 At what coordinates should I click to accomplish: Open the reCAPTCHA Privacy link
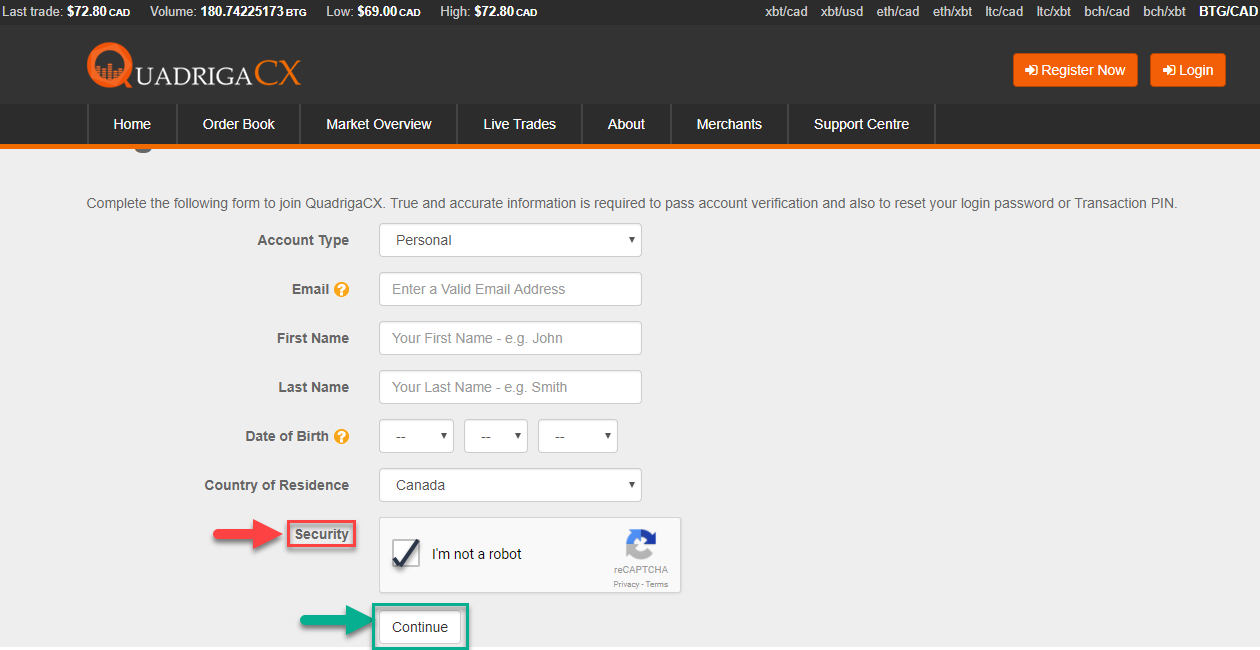[x=626, y=584]
